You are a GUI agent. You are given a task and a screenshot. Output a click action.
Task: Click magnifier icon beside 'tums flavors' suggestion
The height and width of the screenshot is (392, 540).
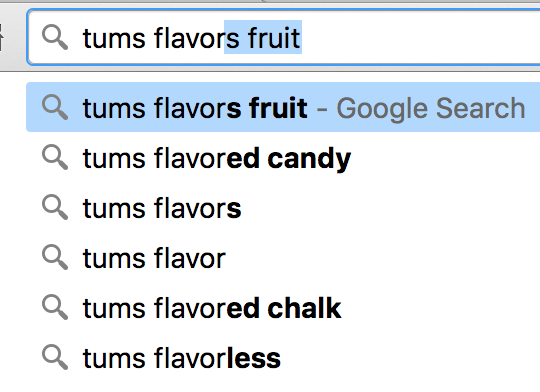click(55, 207)
